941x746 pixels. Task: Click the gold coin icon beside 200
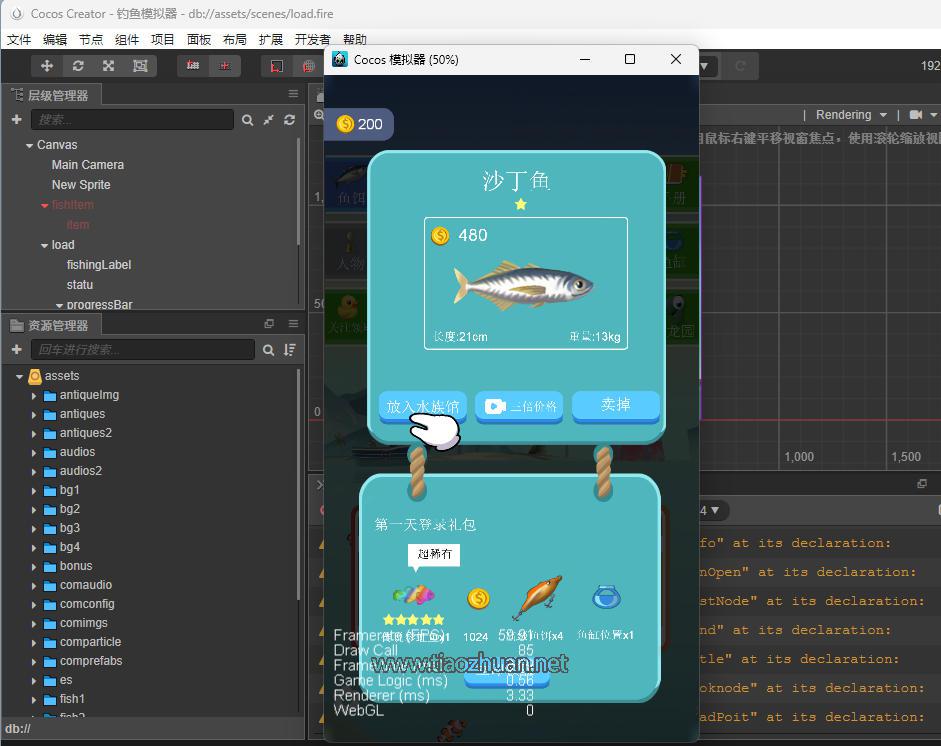point(345,124)
